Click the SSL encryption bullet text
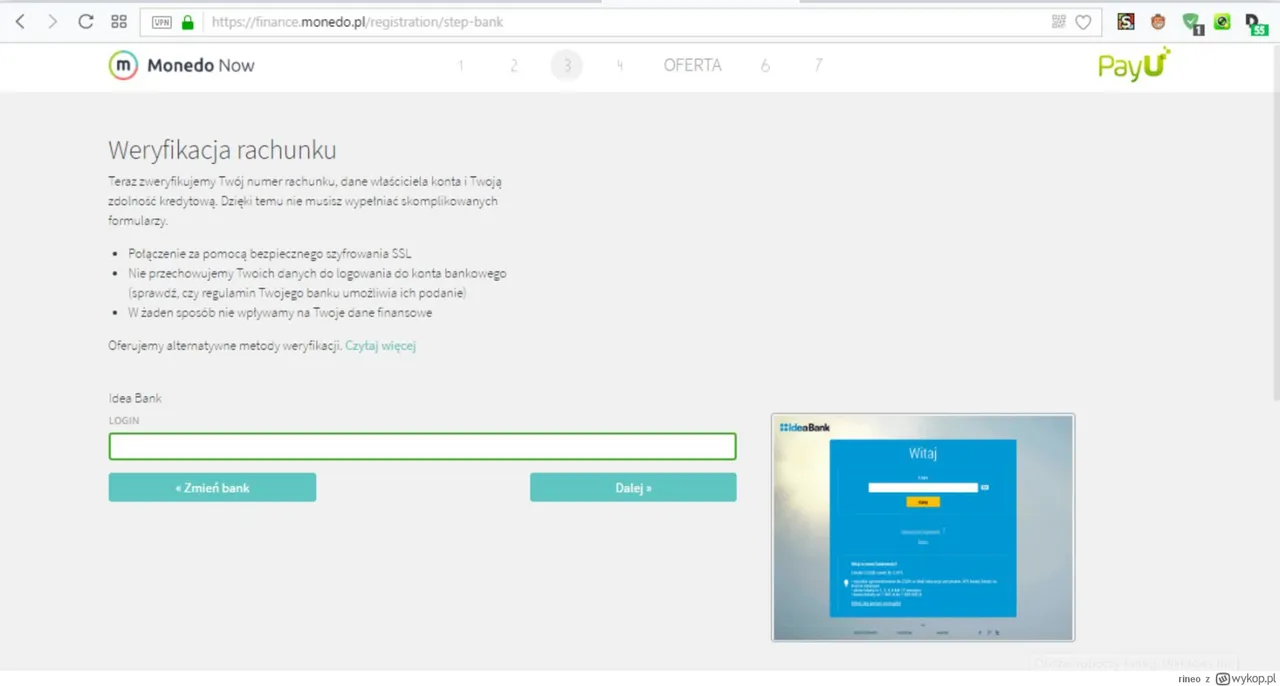The image size is (1280, 686). point(270,254)
